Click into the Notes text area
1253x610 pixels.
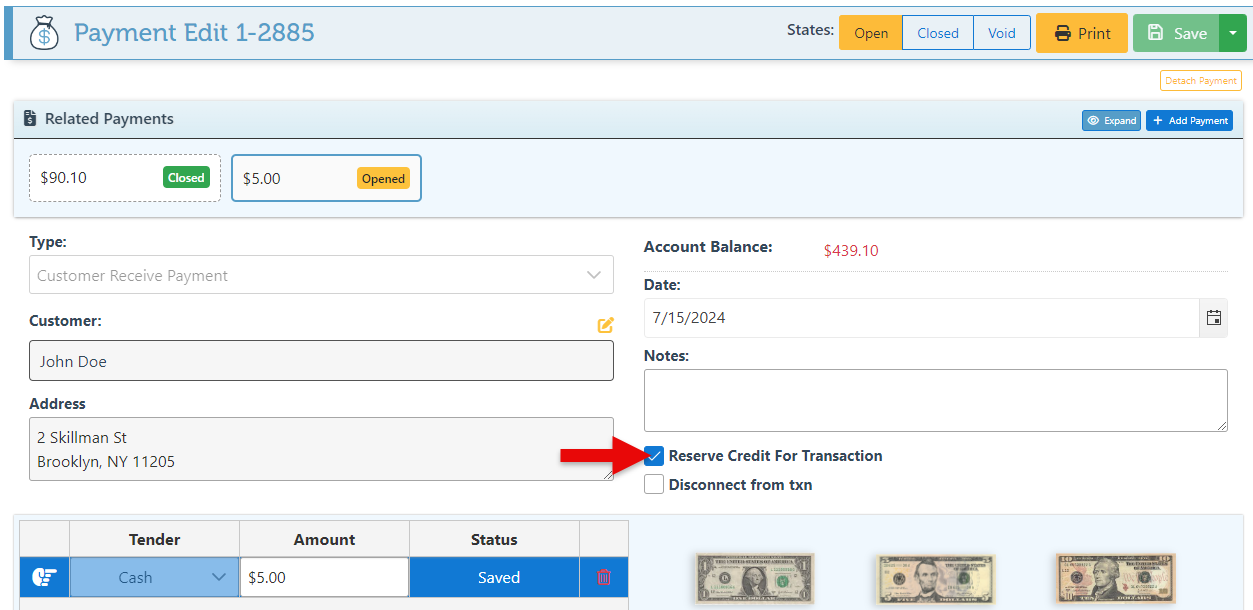point(935,400)
